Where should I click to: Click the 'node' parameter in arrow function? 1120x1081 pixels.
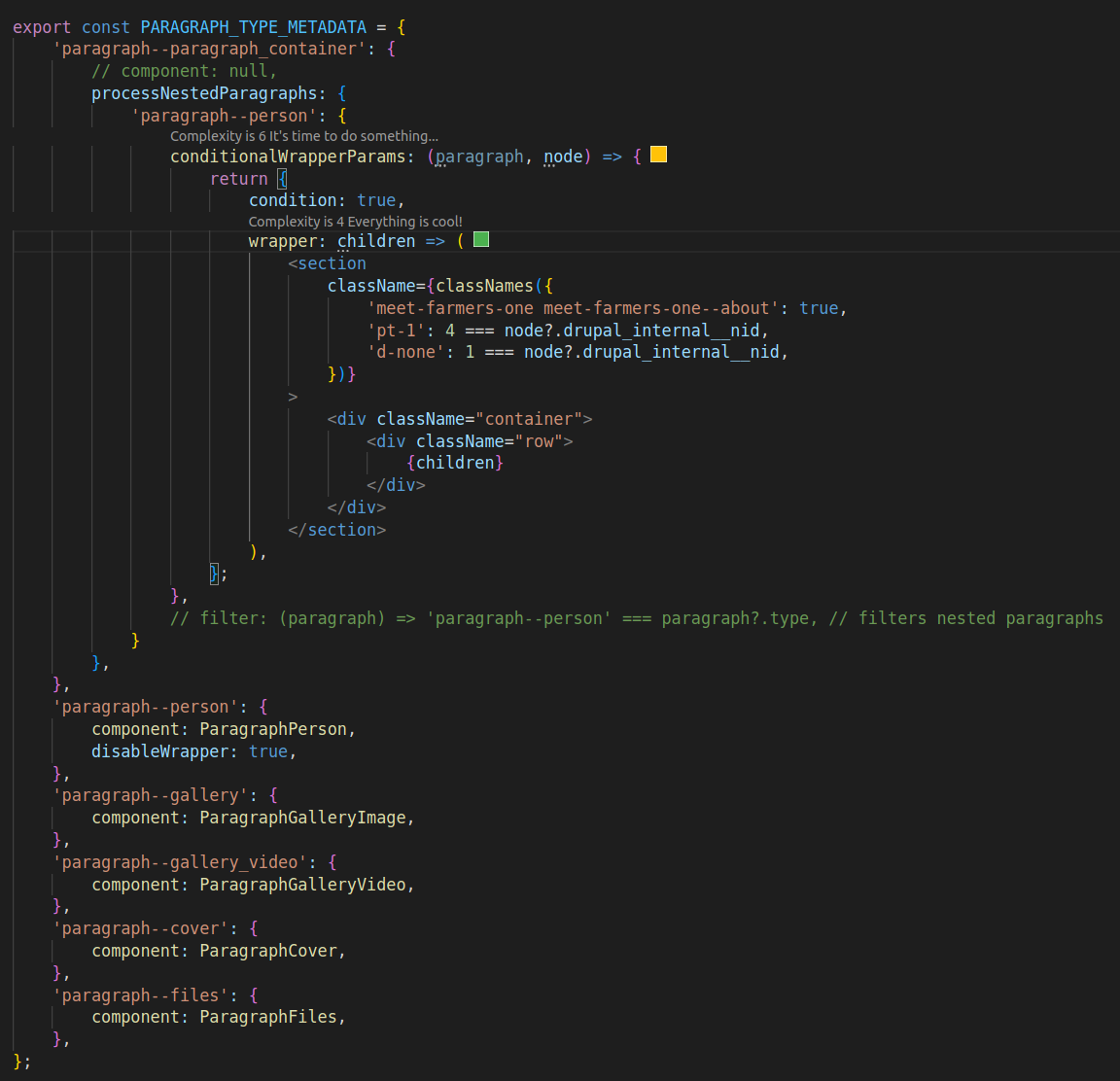coord(563,157)
